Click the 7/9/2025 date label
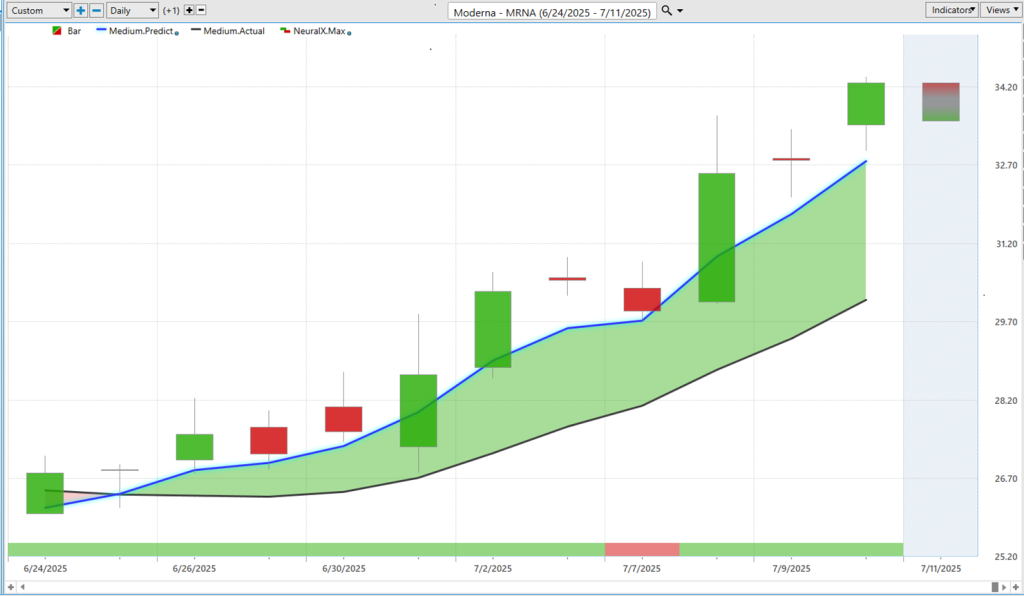The width and height of the screenshot is (1024, 596). 792,569
